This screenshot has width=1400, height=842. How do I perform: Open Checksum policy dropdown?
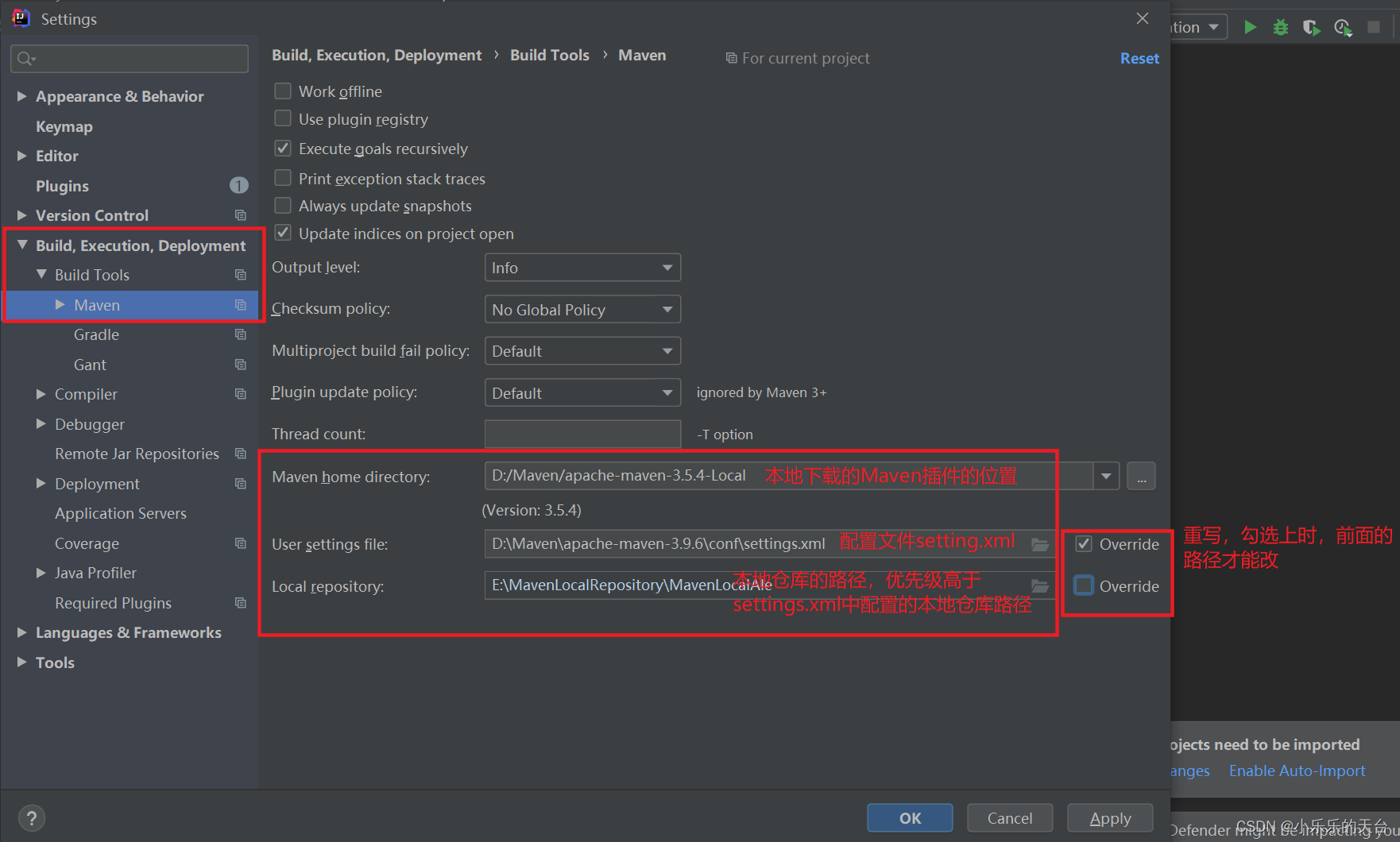click(x=582, y=309)
